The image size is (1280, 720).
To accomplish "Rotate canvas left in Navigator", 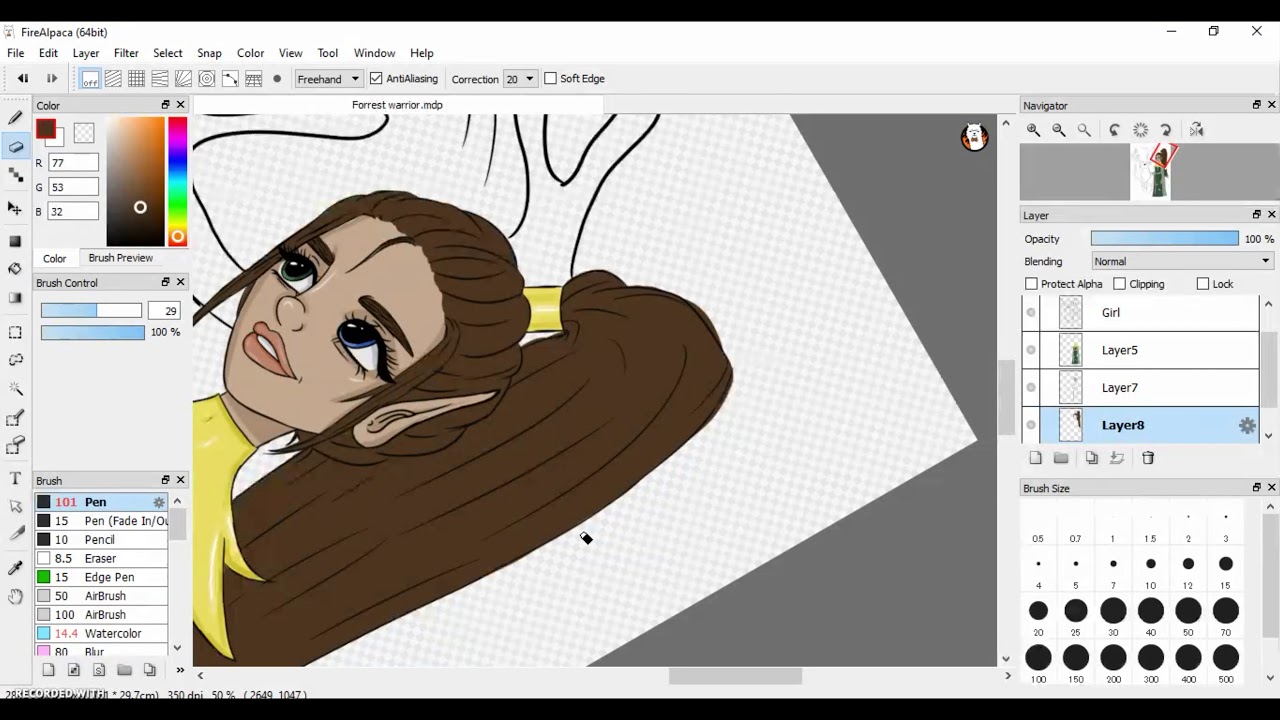I will pyautogui.click(x=1114, y=130).
